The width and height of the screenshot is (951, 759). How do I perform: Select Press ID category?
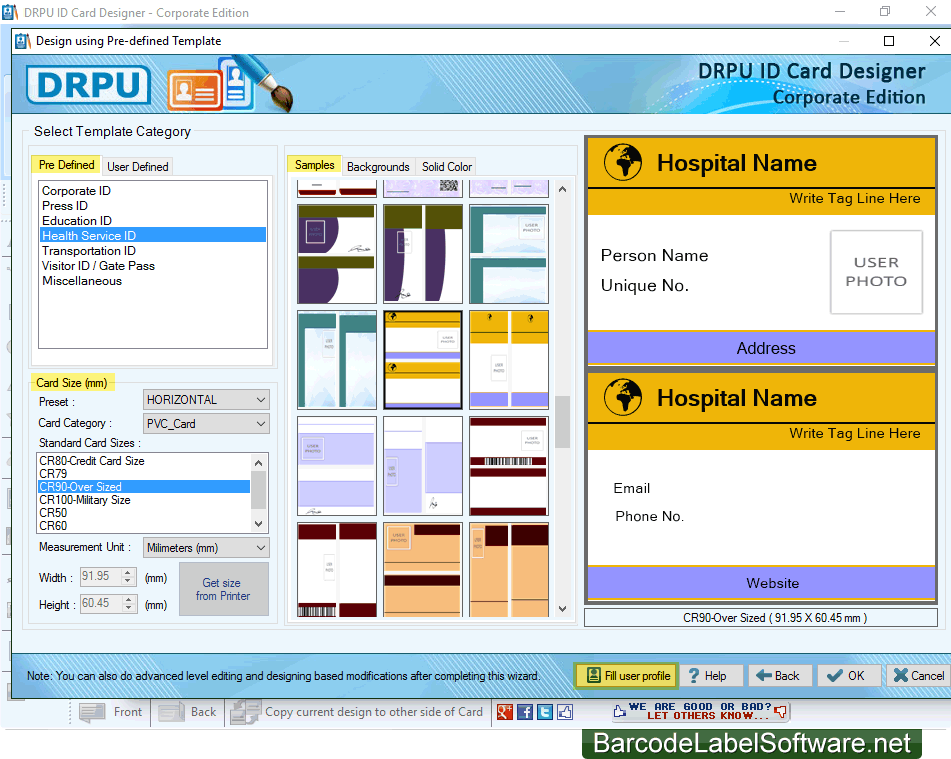[x=153, y=206]
